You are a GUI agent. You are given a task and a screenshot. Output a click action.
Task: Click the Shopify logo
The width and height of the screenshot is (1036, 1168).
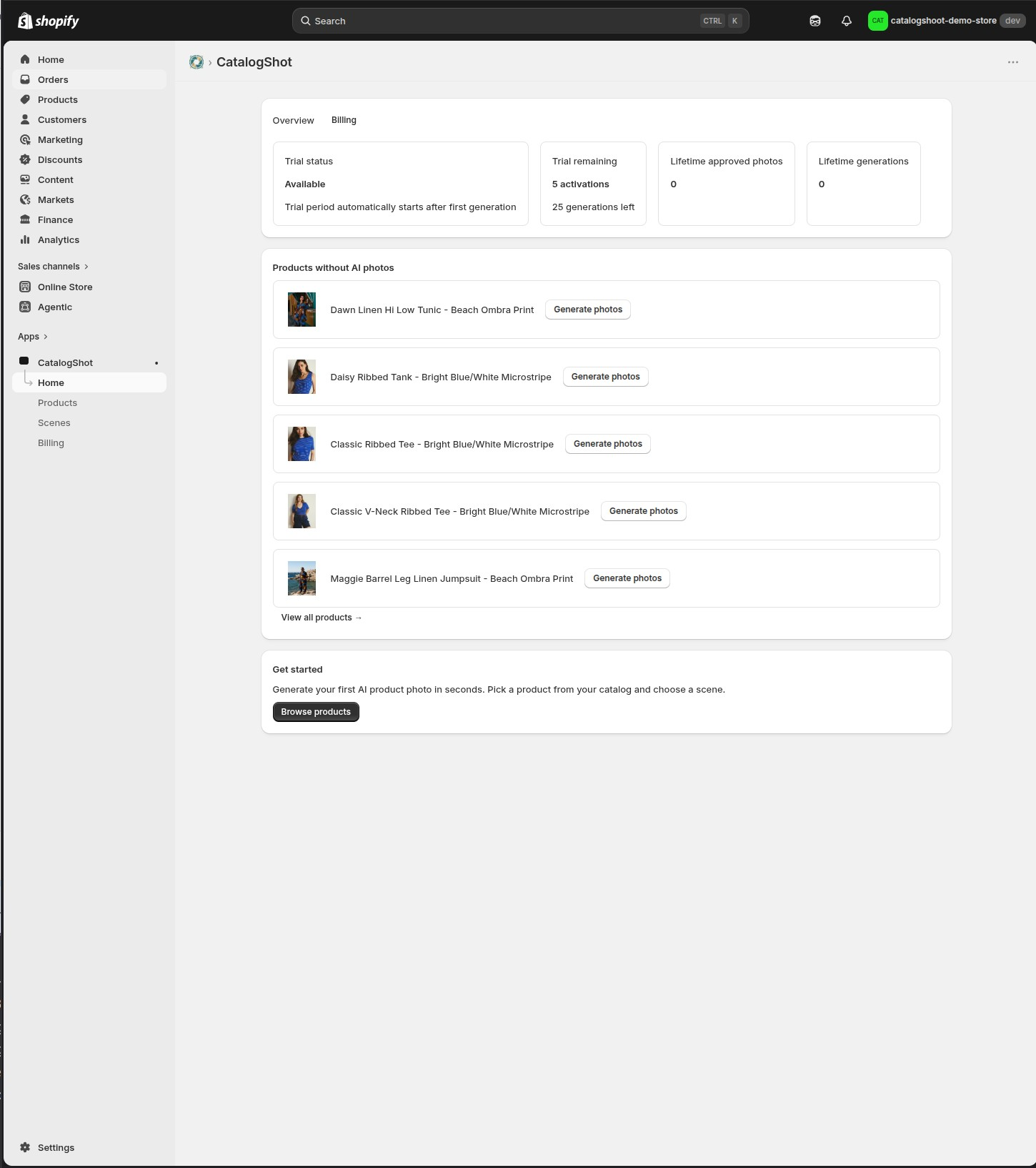[x=49, y=21]
